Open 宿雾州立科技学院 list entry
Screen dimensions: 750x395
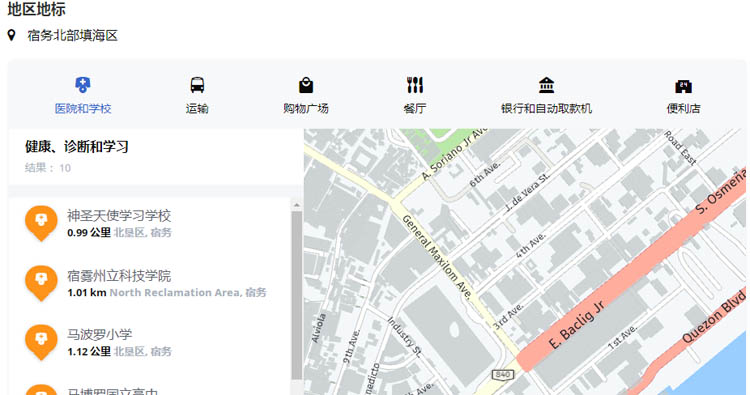coord(149,283)
